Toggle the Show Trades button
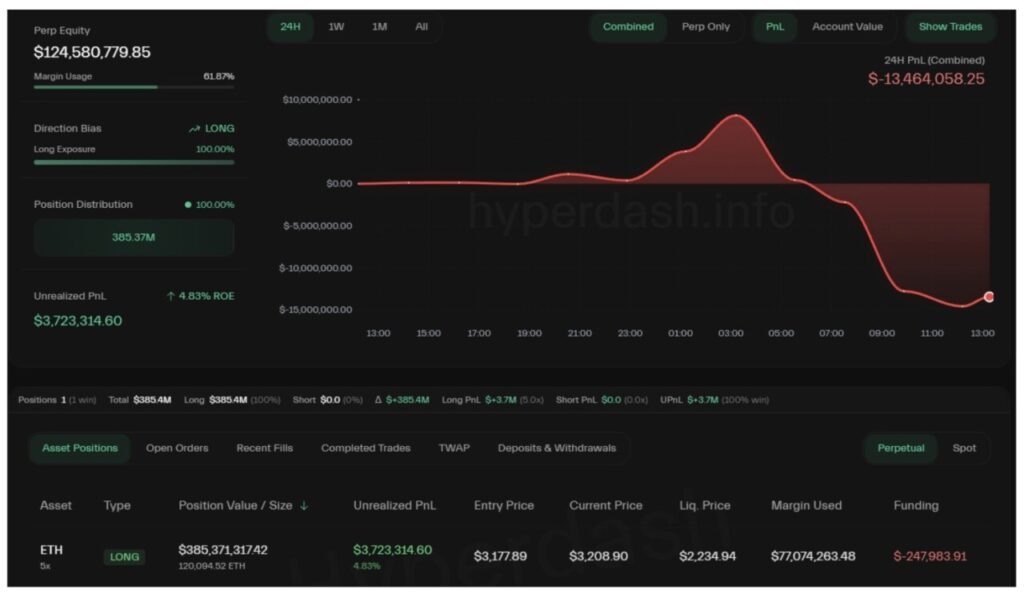The height and width of the screenshot is (594, 1024). (950, 27)
